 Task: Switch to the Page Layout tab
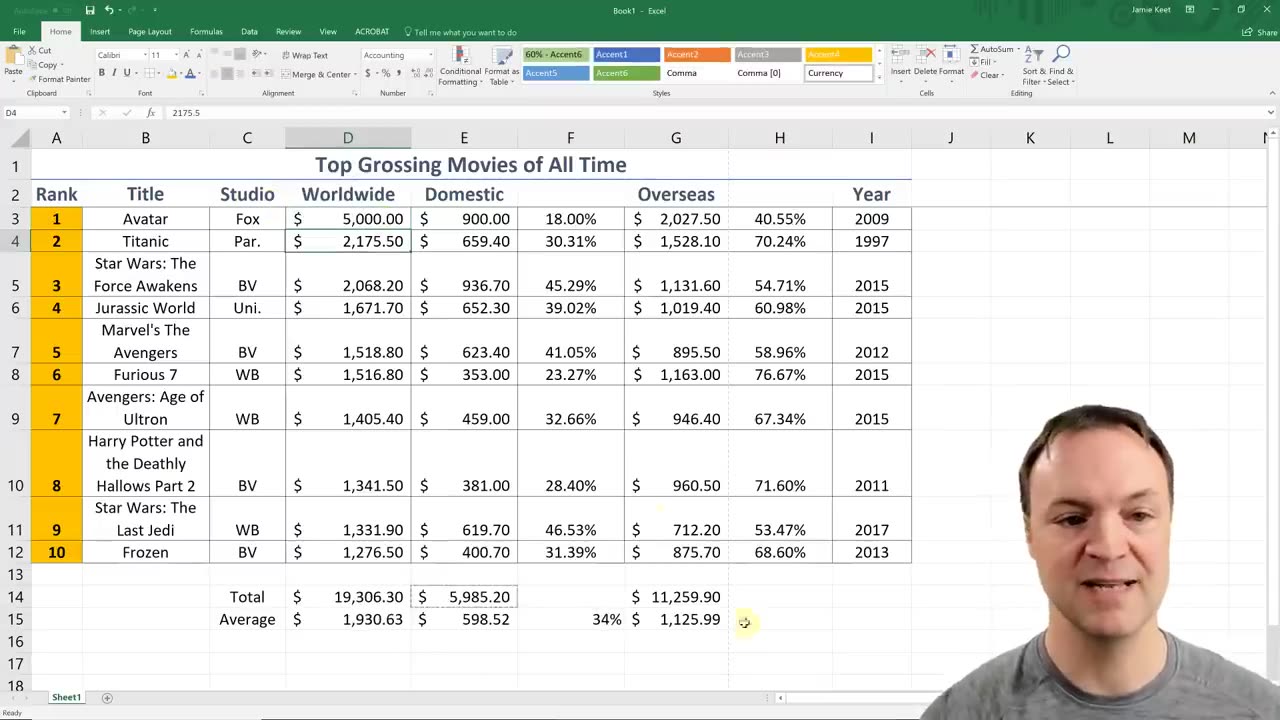coord(150,32)
